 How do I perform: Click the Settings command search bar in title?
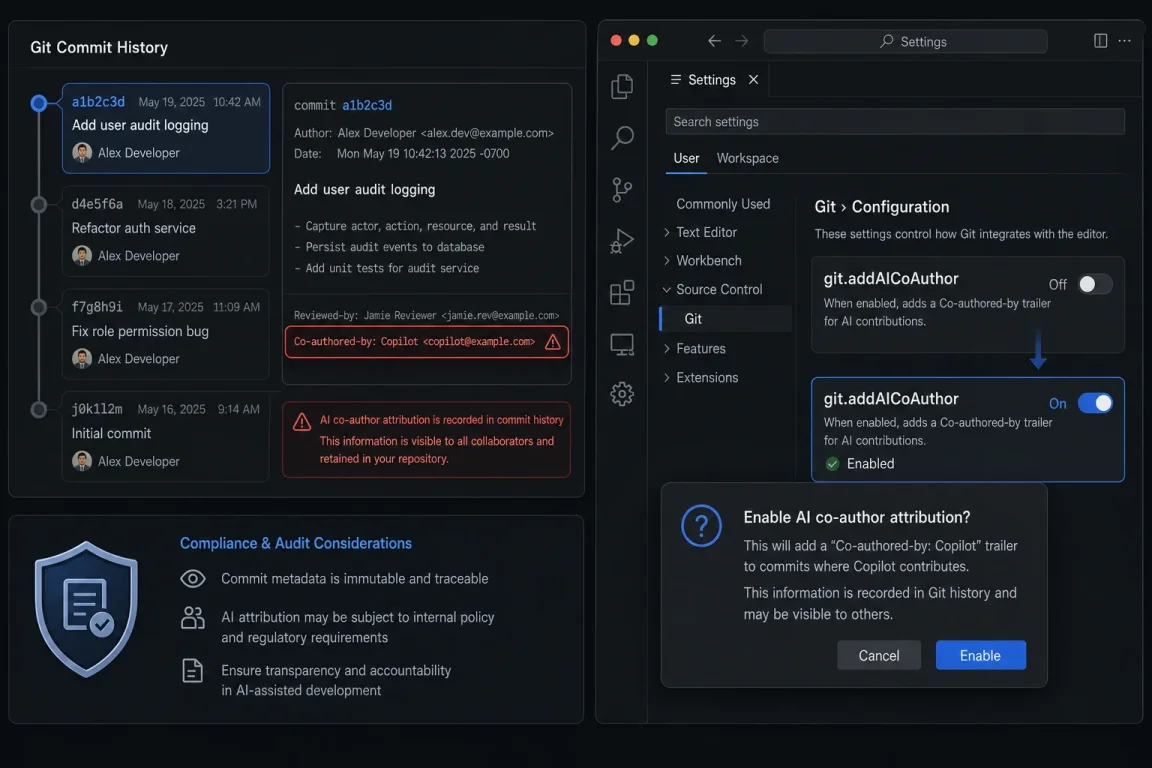click(905, 41)
